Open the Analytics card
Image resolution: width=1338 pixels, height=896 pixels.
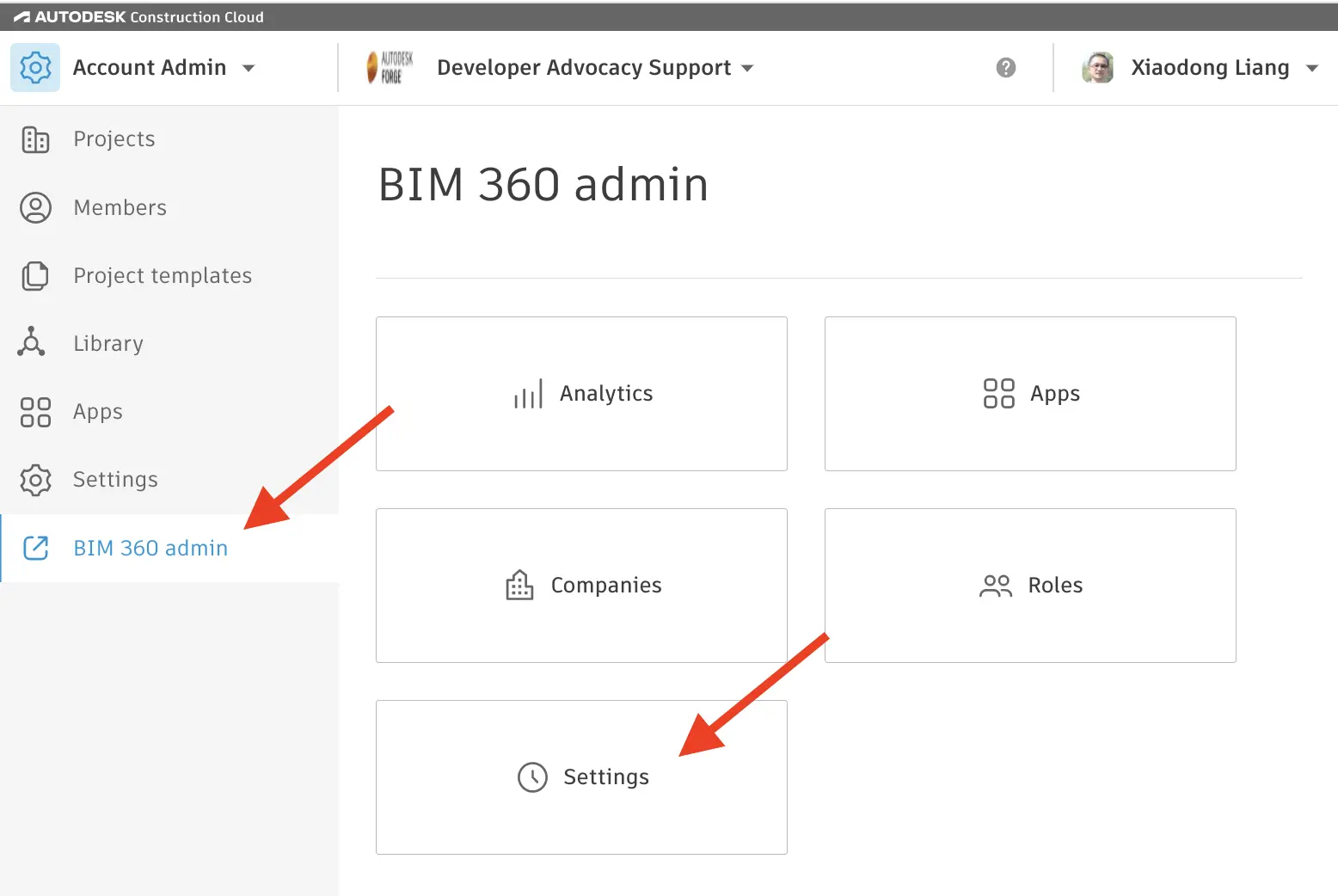tap(581, 394)
